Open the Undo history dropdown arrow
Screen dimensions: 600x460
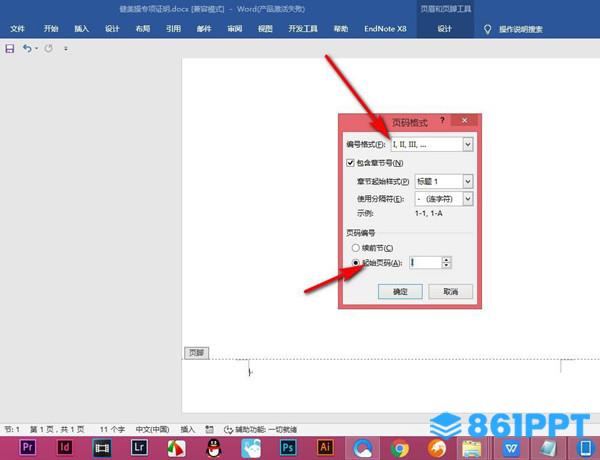[36, 49]
